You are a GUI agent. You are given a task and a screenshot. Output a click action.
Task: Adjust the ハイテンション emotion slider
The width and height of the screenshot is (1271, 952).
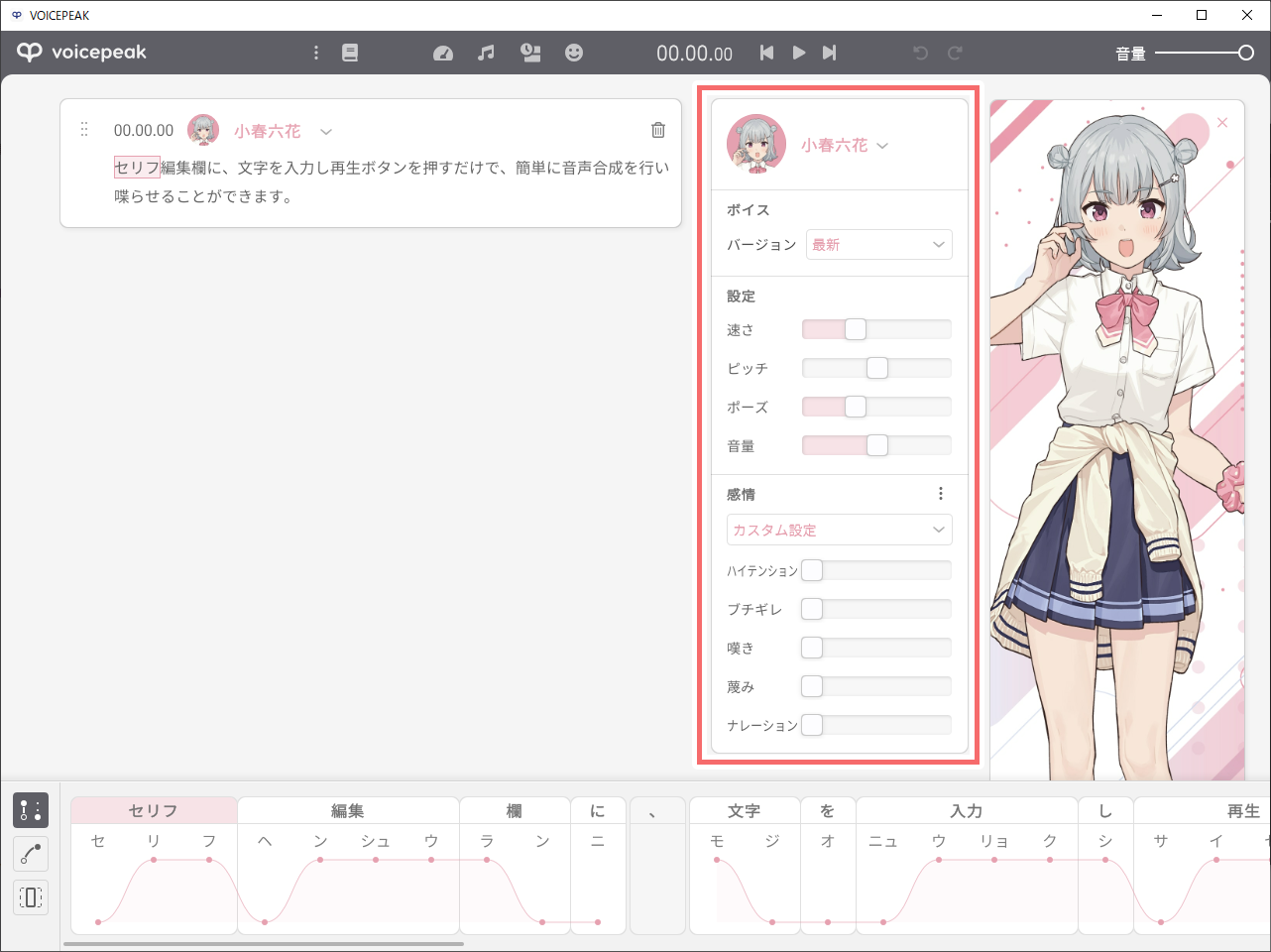[x=876, y=570]
